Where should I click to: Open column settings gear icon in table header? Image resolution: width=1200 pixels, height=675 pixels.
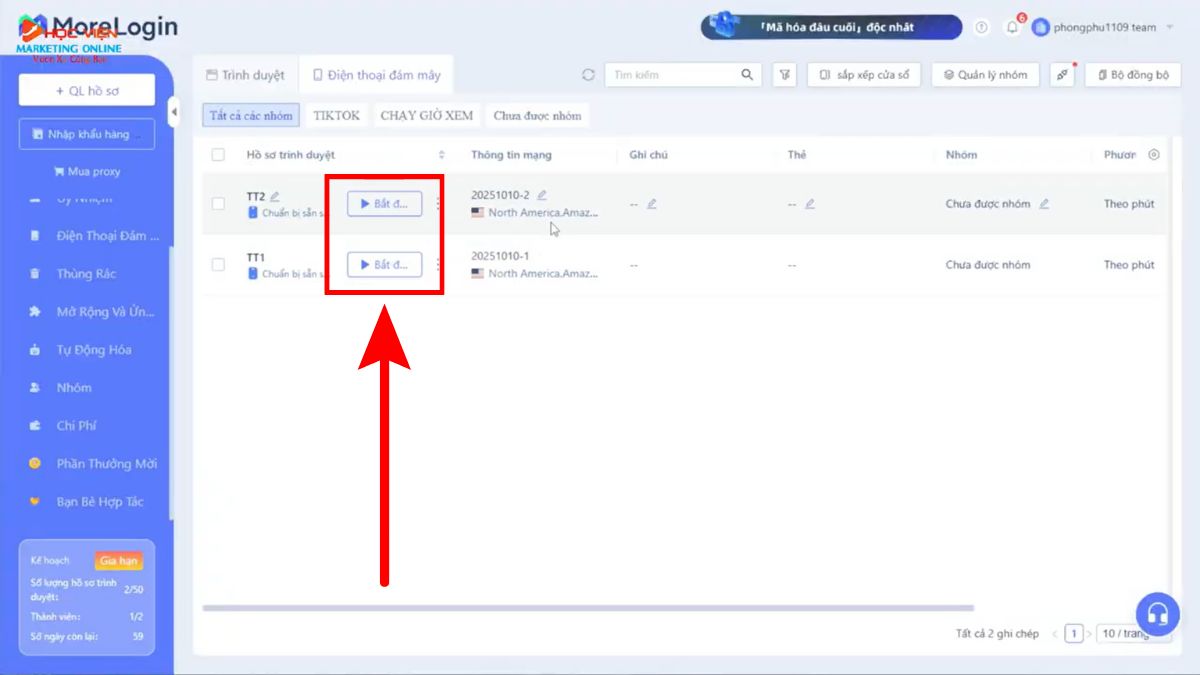(x=1154, y=155)
